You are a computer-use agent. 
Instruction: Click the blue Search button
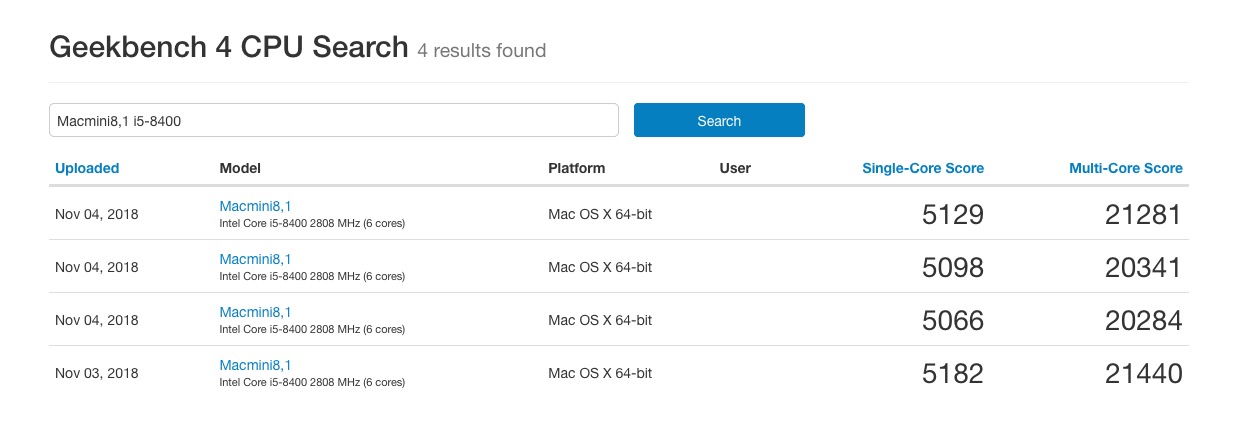click(x=719, y=121)
